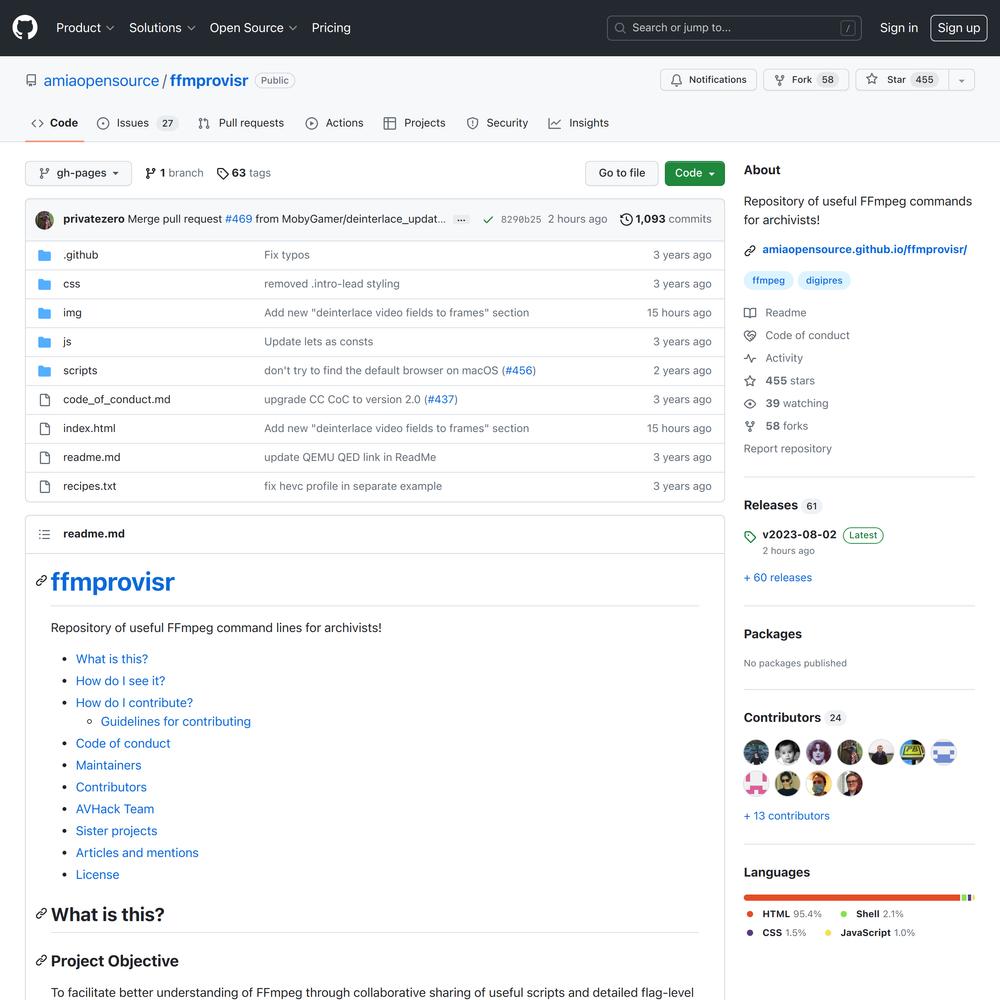This screenshot has width=1000, height=1000.
Task: Click the scripts folder icon
Action: [45, 371]
